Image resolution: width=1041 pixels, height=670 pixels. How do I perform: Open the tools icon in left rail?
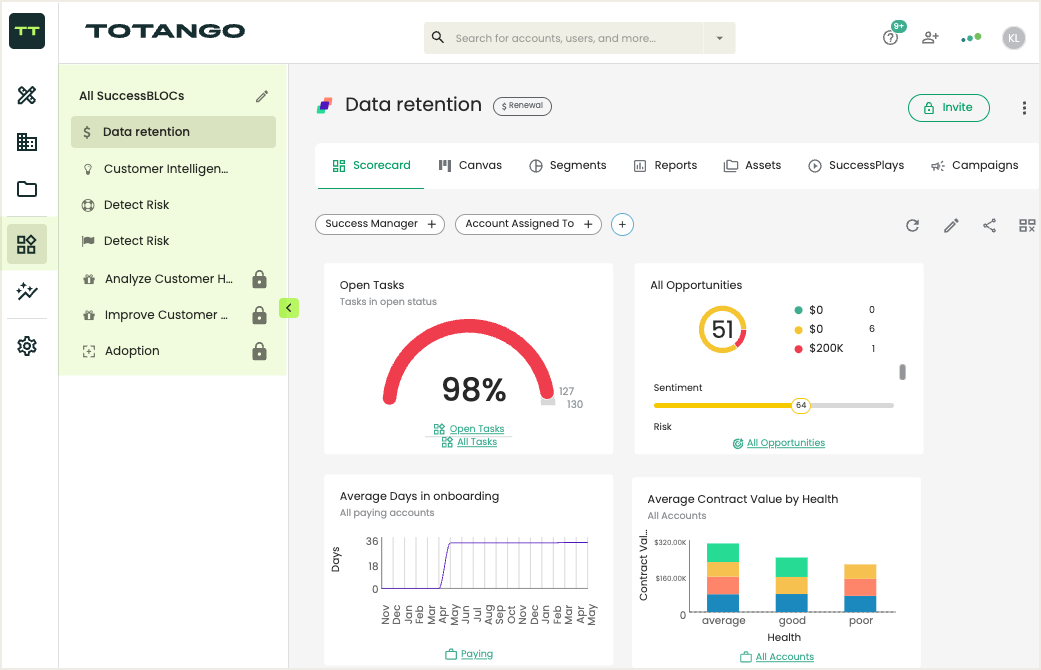click(x=27, y=95)
